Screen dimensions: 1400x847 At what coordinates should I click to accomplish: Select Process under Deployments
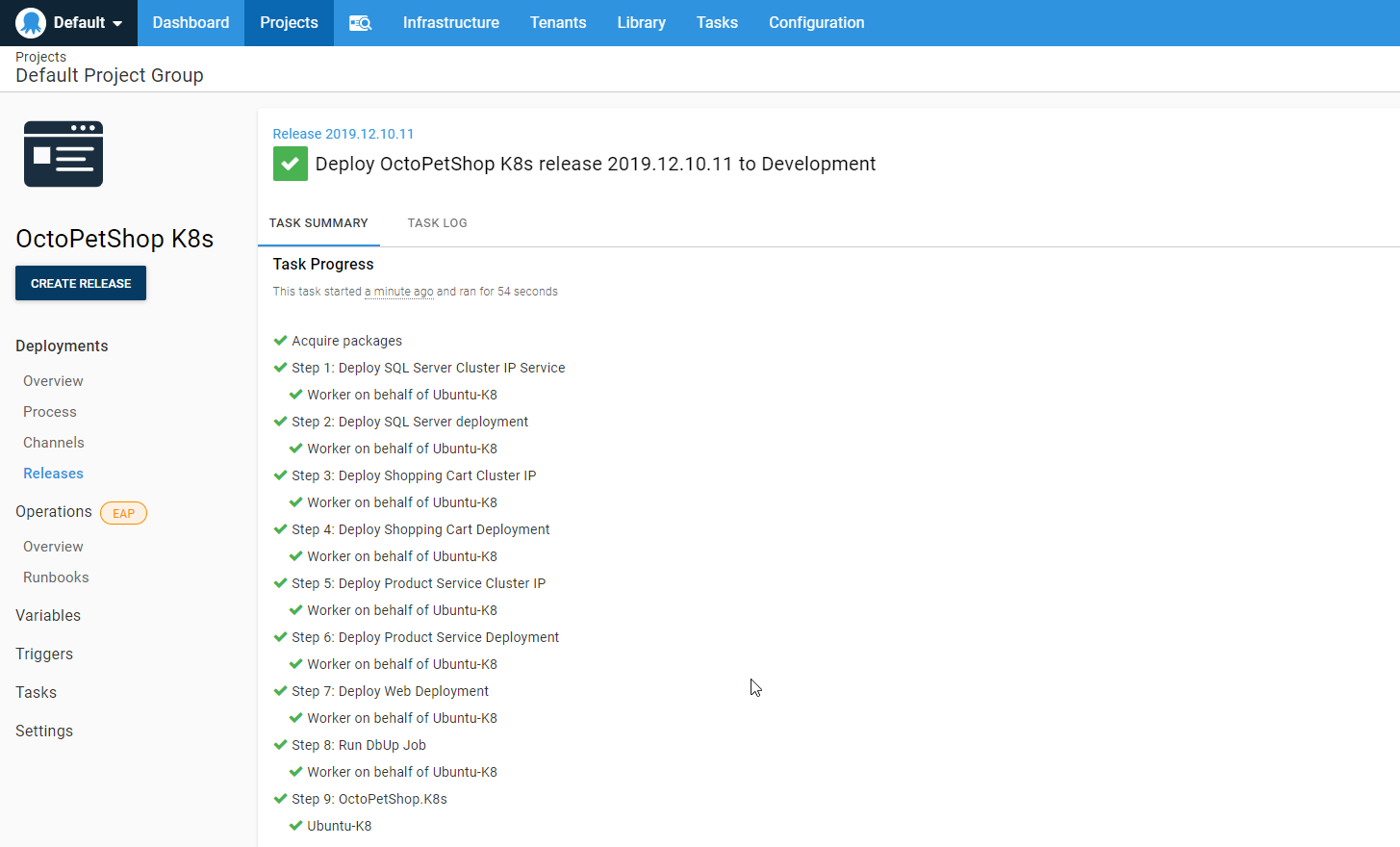[x=50, y=412]
